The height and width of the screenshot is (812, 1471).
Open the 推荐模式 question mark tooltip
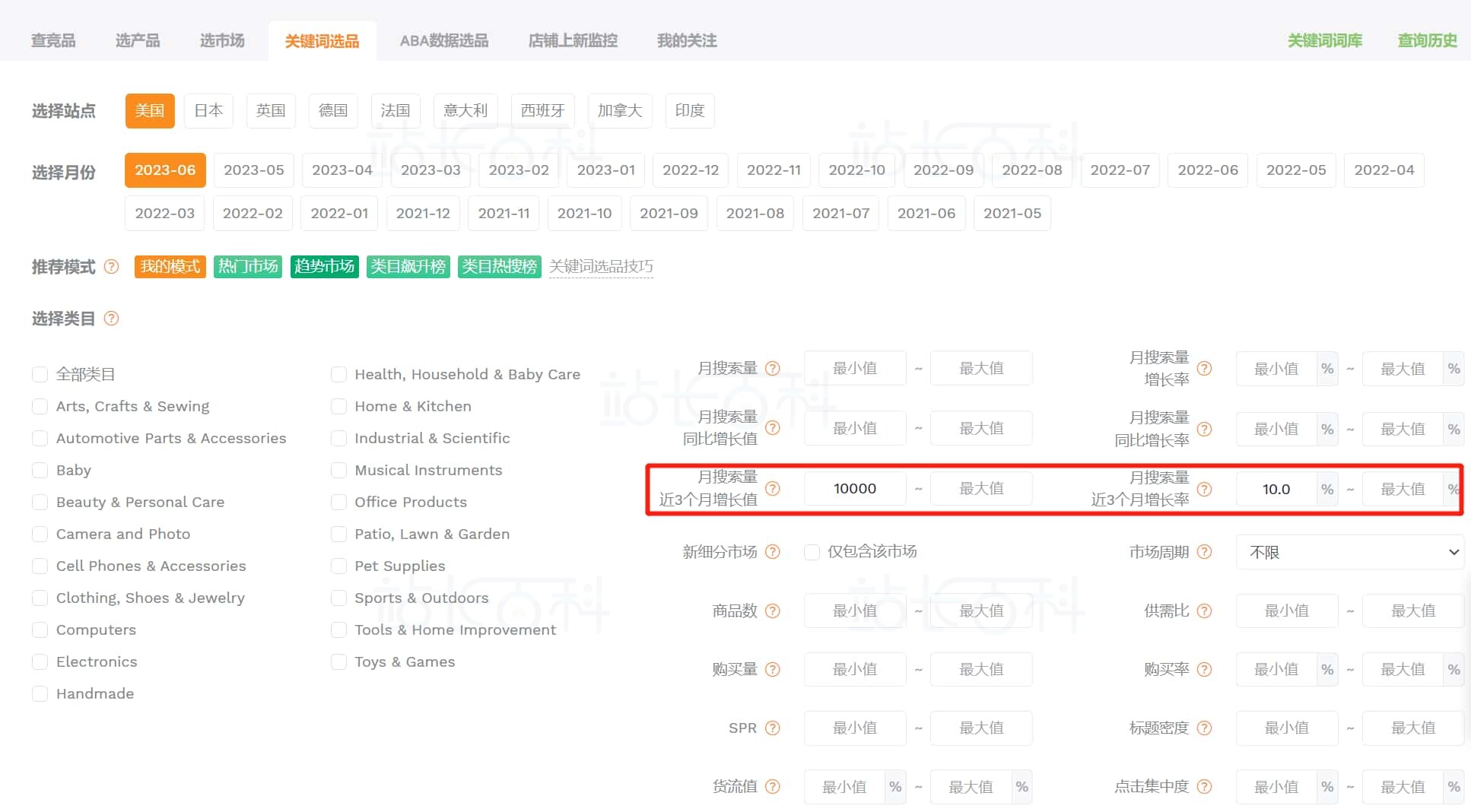pos(111,267)
